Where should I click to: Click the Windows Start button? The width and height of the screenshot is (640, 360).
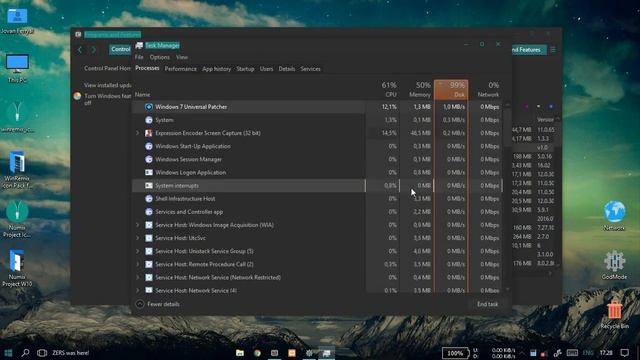(x=8, y=353)
